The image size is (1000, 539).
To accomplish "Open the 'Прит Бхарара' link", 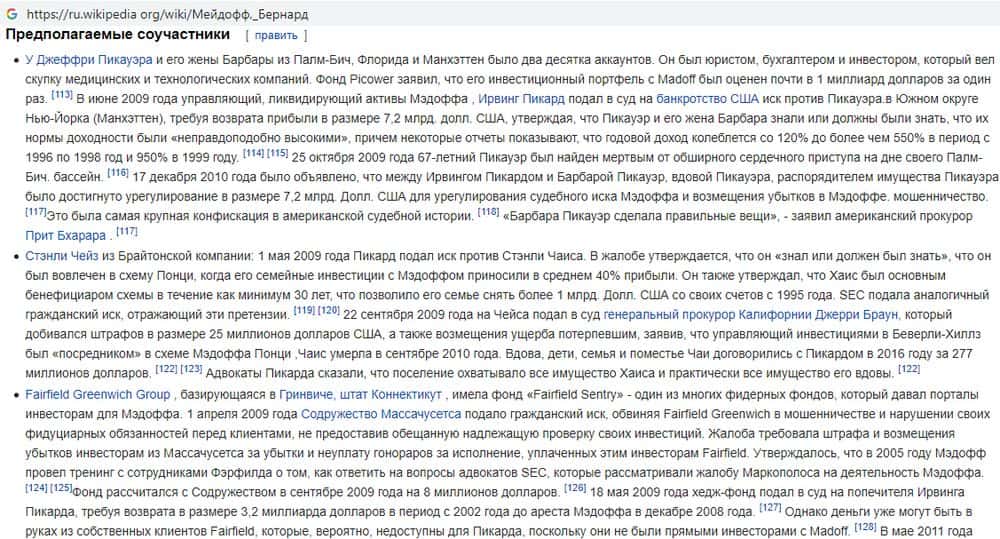I will (x=66, y=236).
